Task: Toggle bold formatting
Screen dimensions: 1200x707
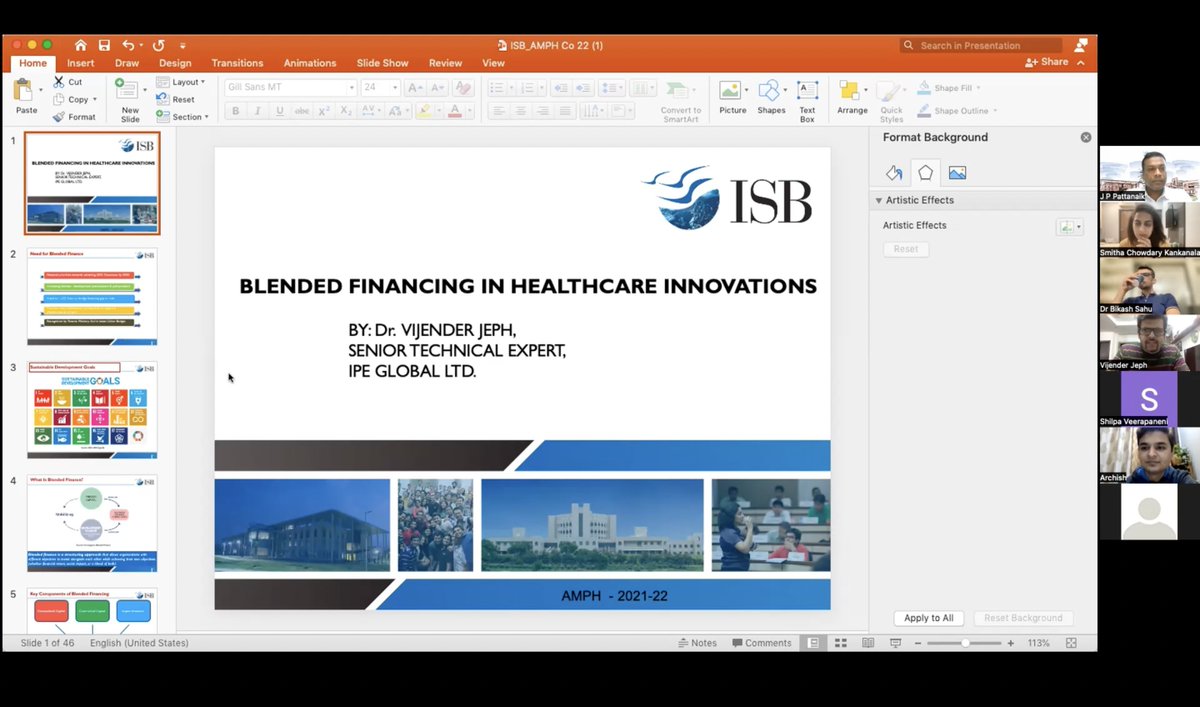Action: click(236, 111)
